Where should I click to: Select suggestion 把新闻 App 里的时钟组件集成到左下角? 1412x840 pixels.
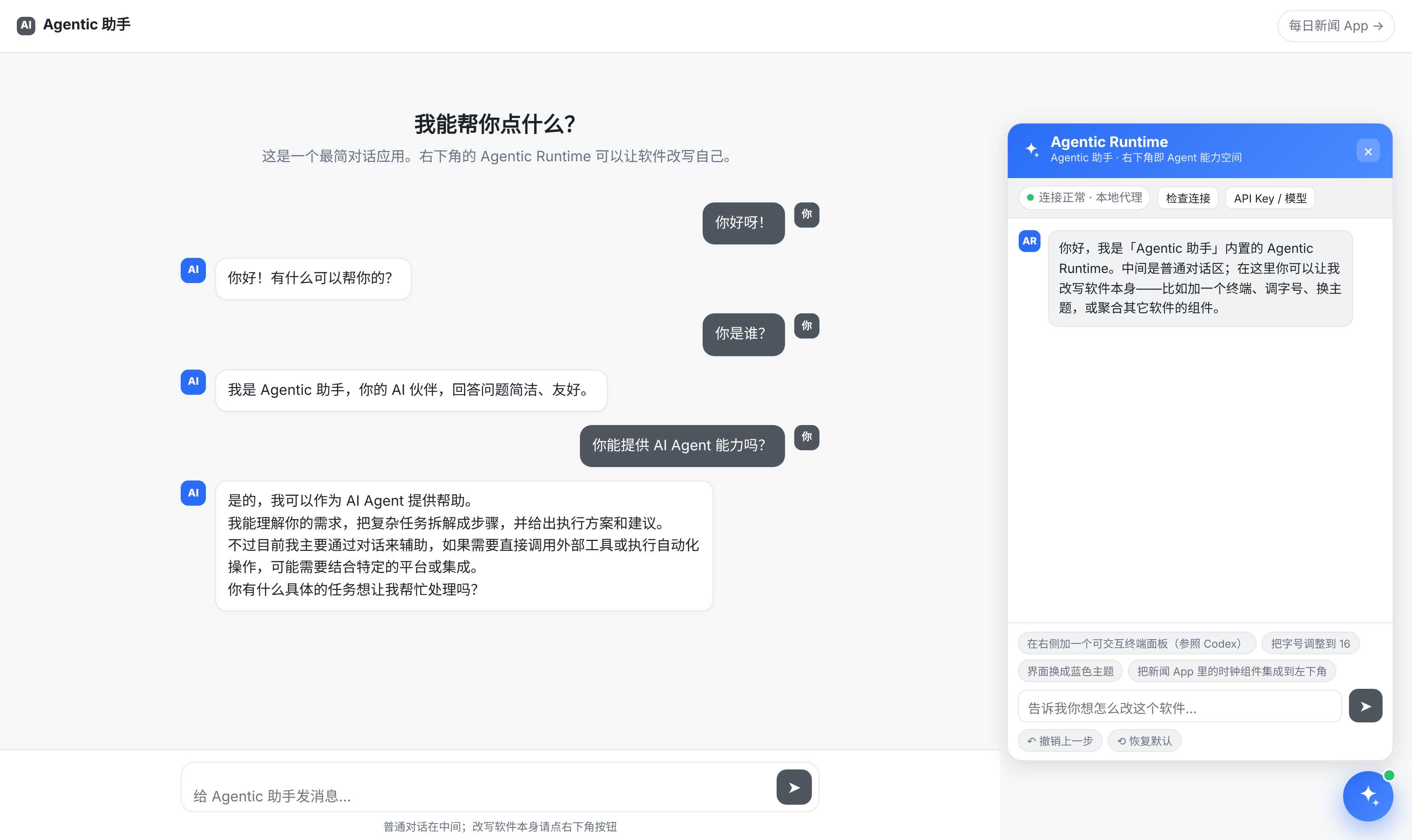click(x=1231, y=671)
